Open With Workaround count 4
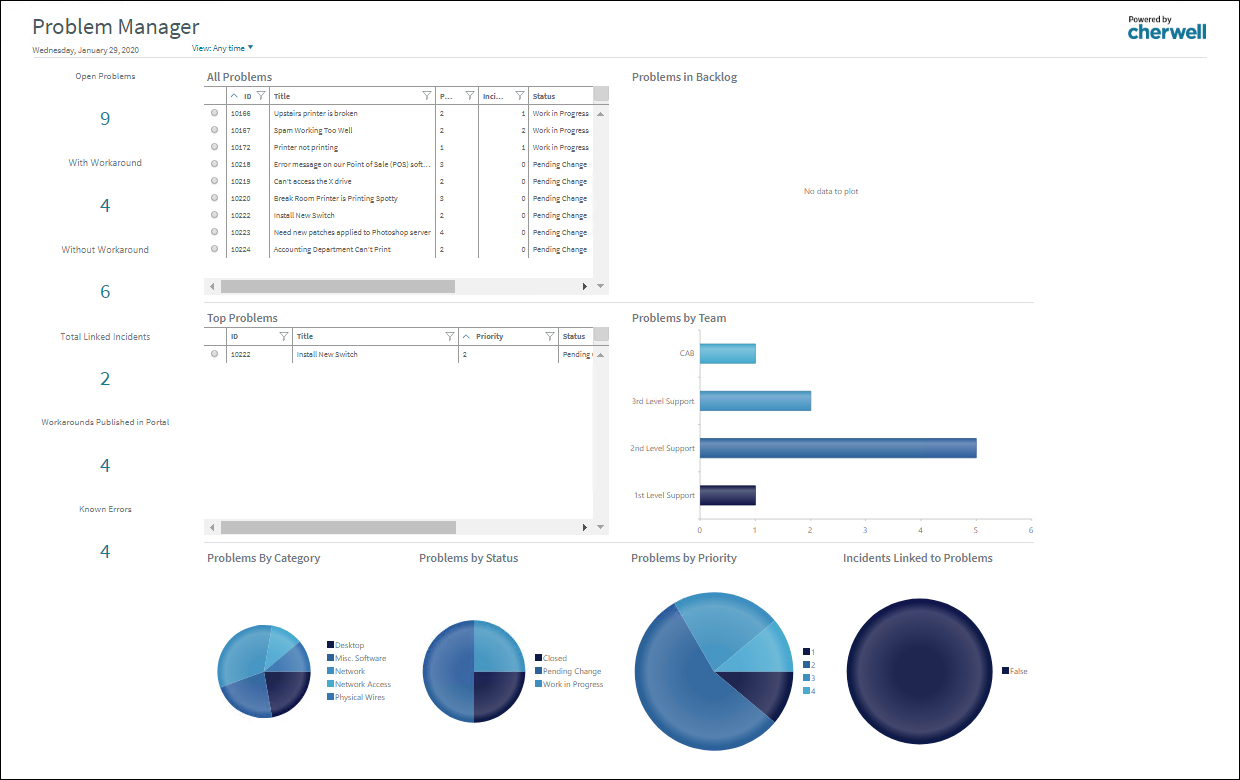Screen dimensions: 1240x780 105,206
